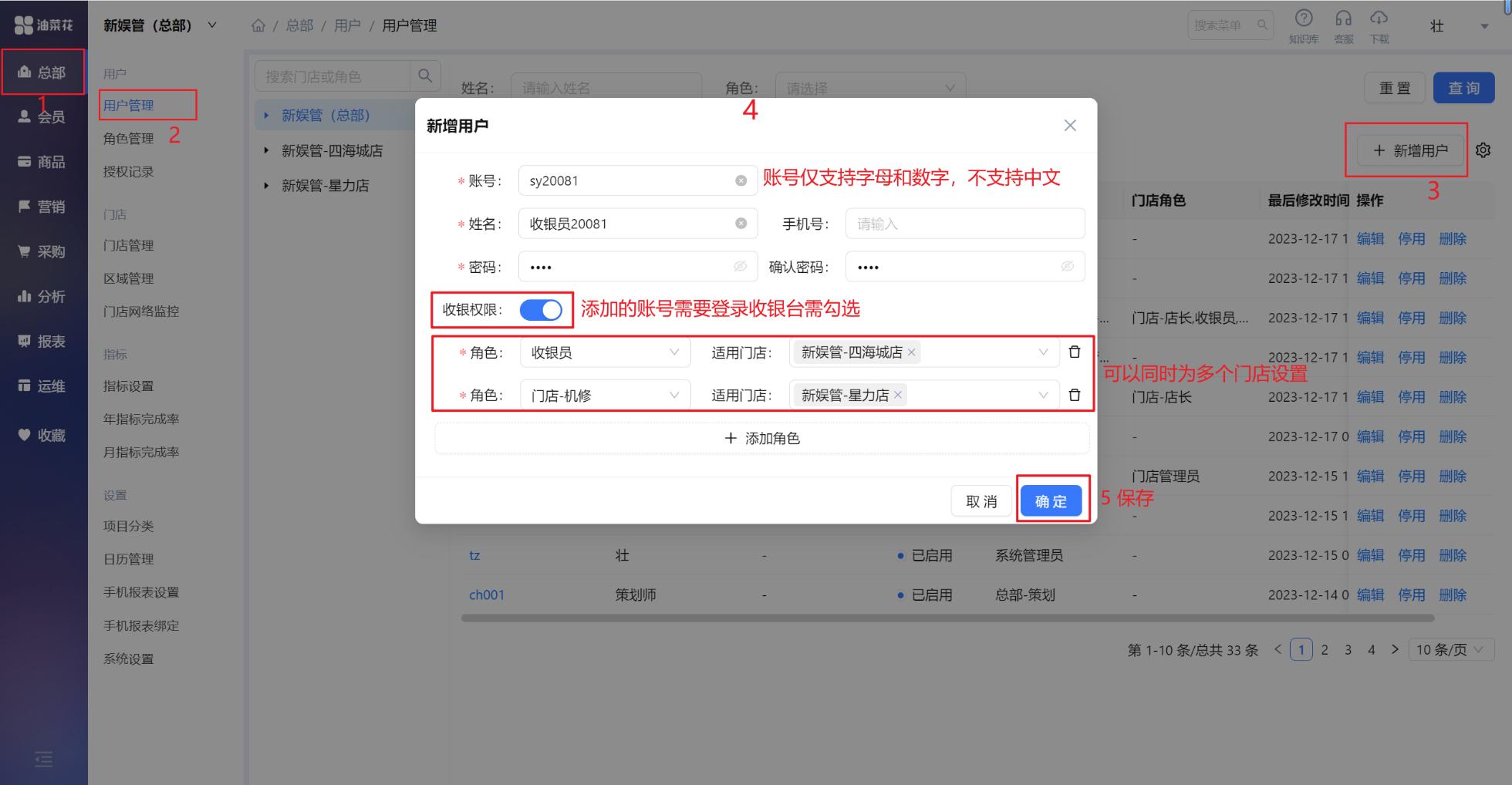1512x785 pixels.
Task: Expand the 新娱管-四海城店 tree node
Action: 266,150
